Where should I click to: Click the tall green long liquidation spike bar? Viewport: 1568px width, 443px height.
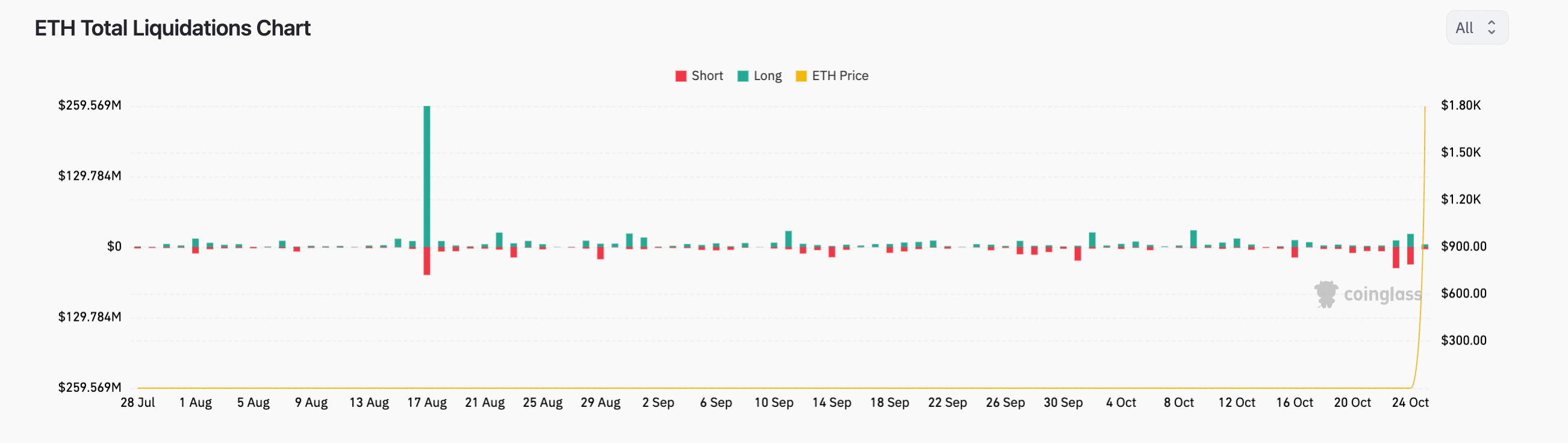pyautogui.click(x=427, y=176)
